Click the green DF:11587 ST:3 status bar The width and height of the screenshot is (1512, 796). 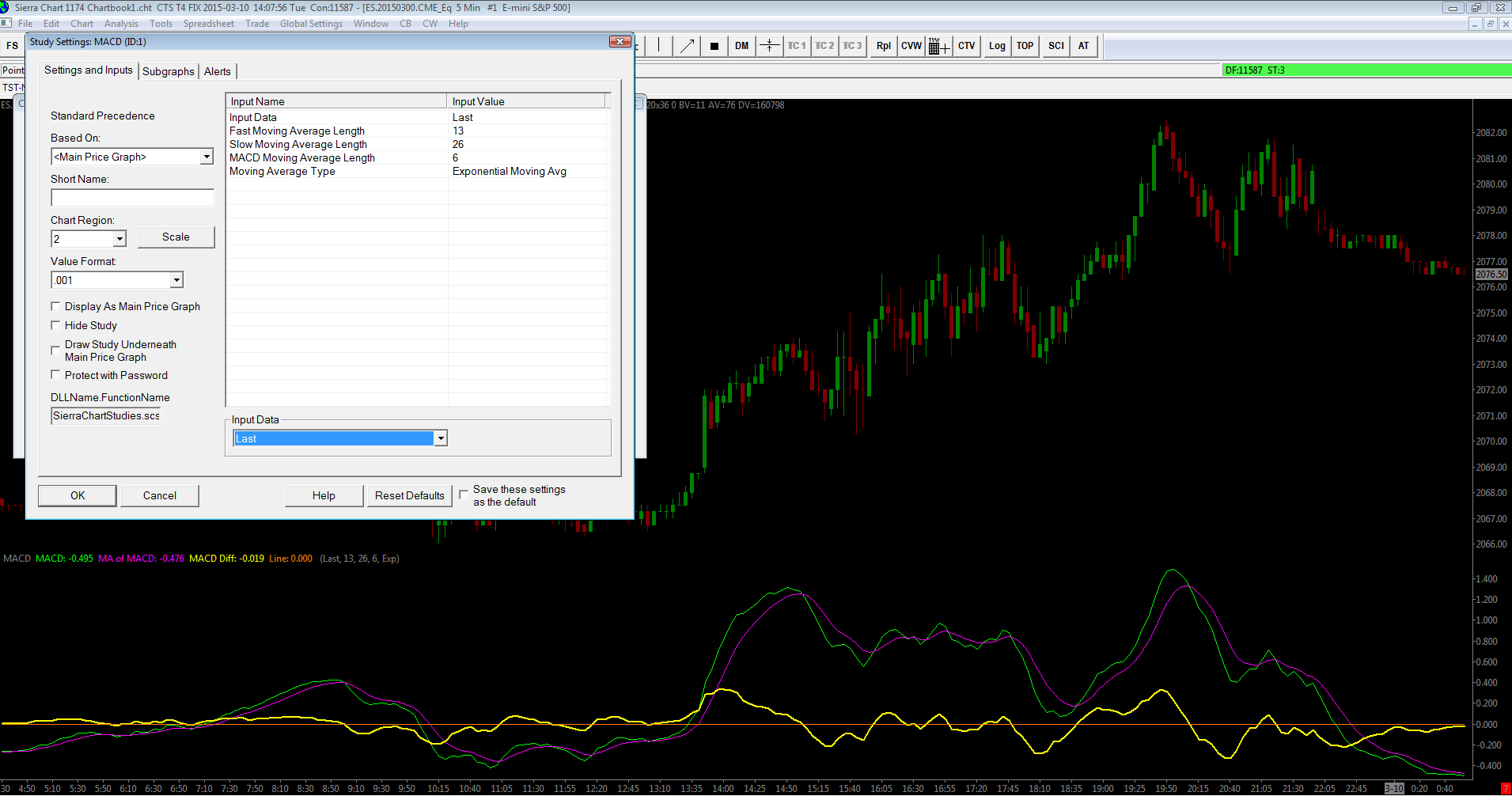(1366, 70)
